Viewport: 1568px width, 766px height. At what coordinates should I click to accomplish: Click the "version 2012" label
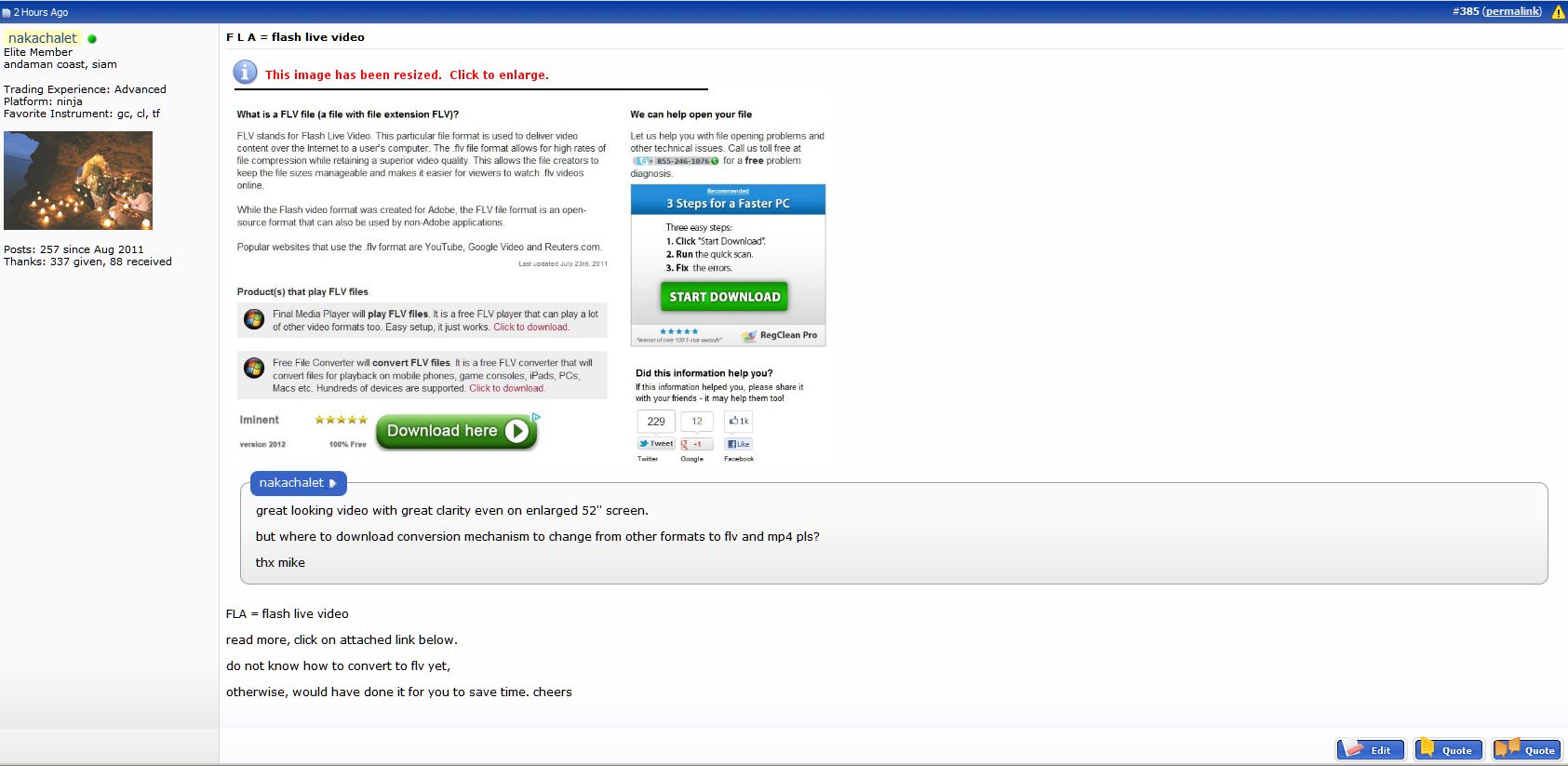click(x=262, y=445)
